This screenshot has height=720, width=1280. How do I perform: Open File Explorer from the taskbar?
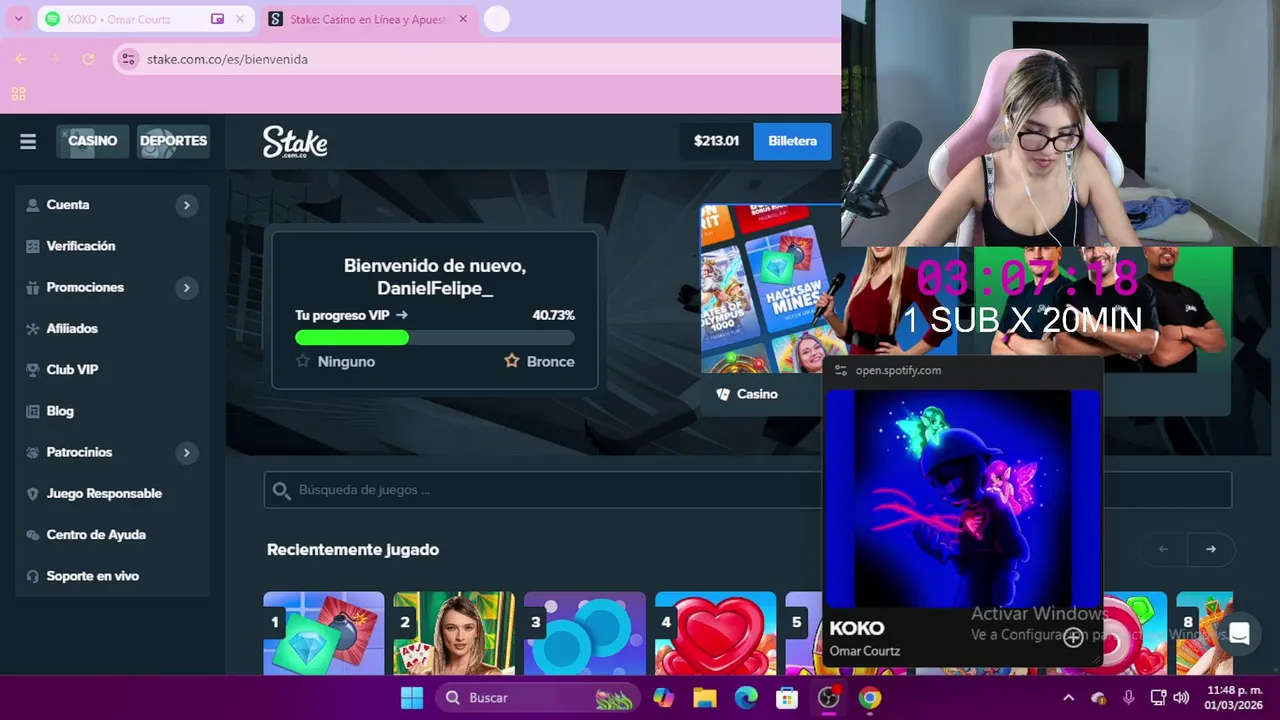click(x=705, y=698)
